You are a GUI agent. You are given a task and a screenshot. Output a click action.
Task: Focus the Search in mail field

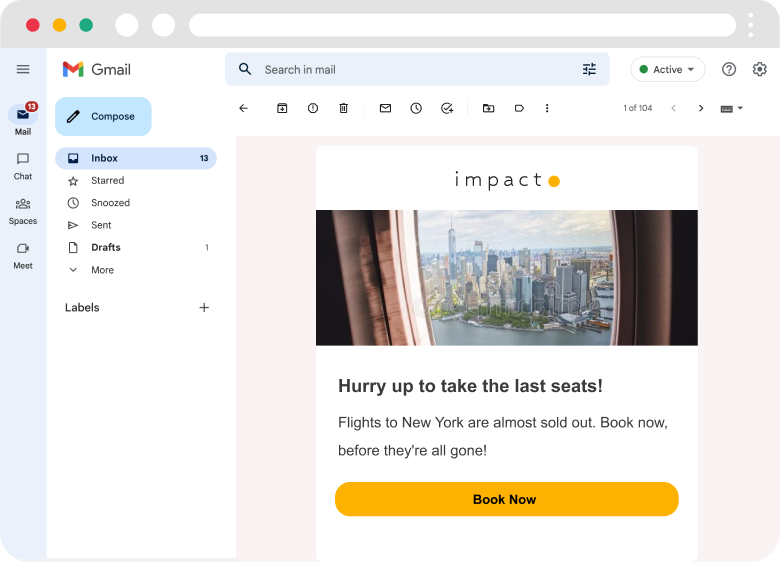[417, 69]
